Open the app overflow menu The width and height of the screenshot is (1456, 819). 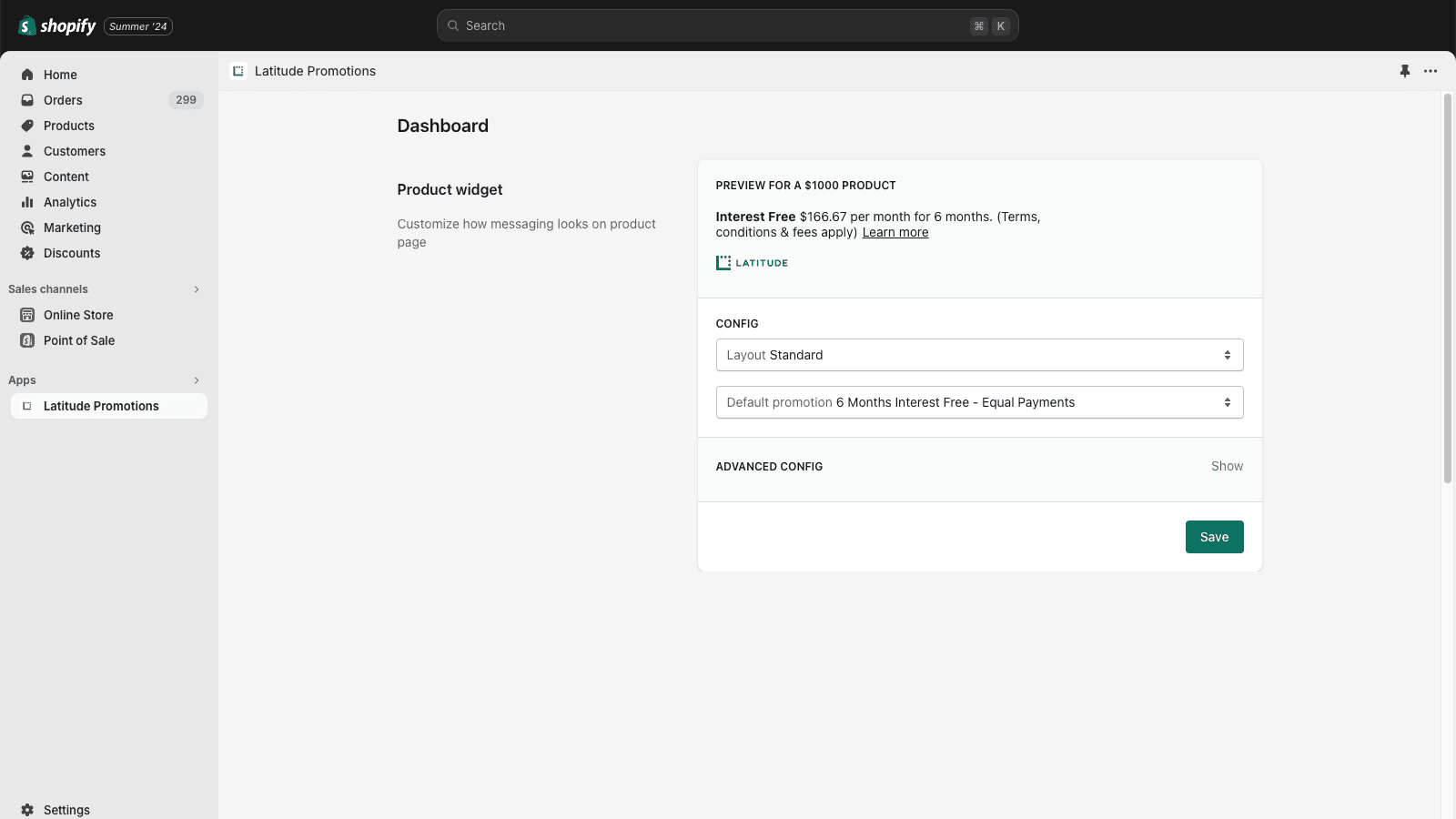click(1430, 70)
